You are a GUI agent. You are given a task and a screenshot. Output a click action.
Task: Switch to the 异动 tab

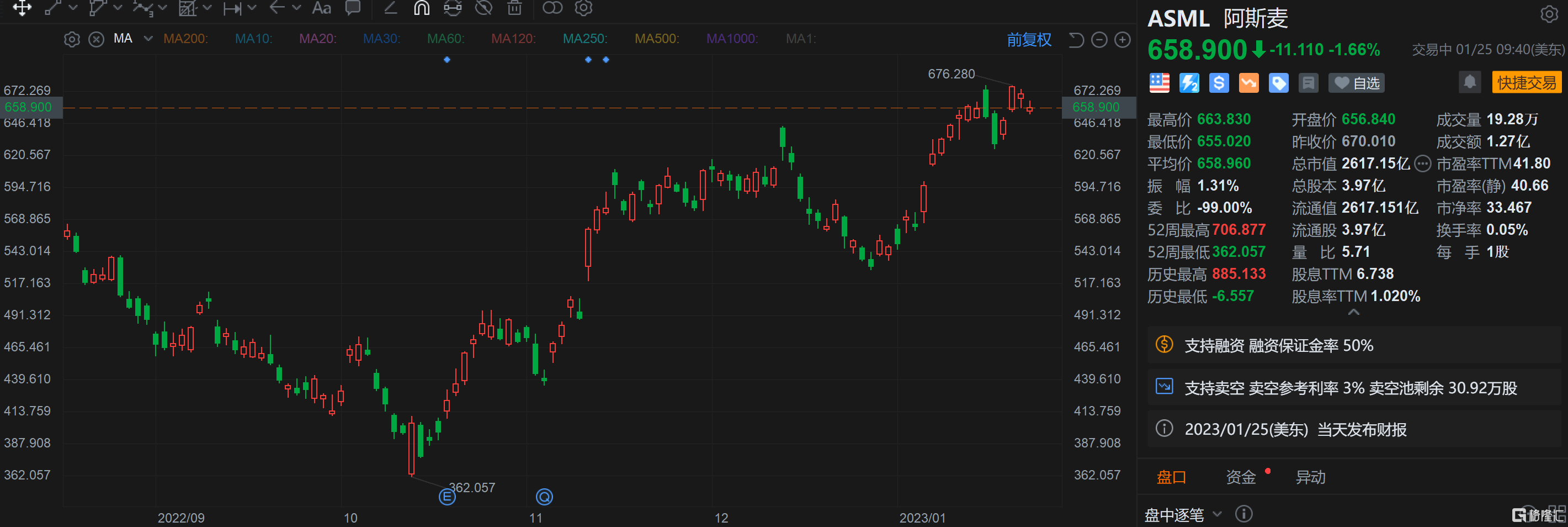click(x=1310, y=477)
